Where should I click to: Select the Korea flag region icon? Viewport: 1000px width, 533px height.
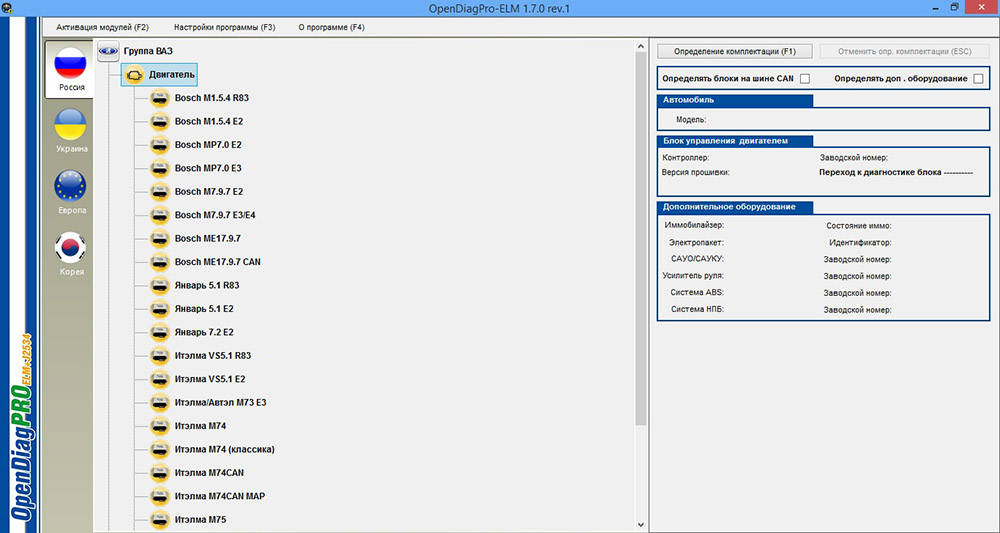pos(70,248)
